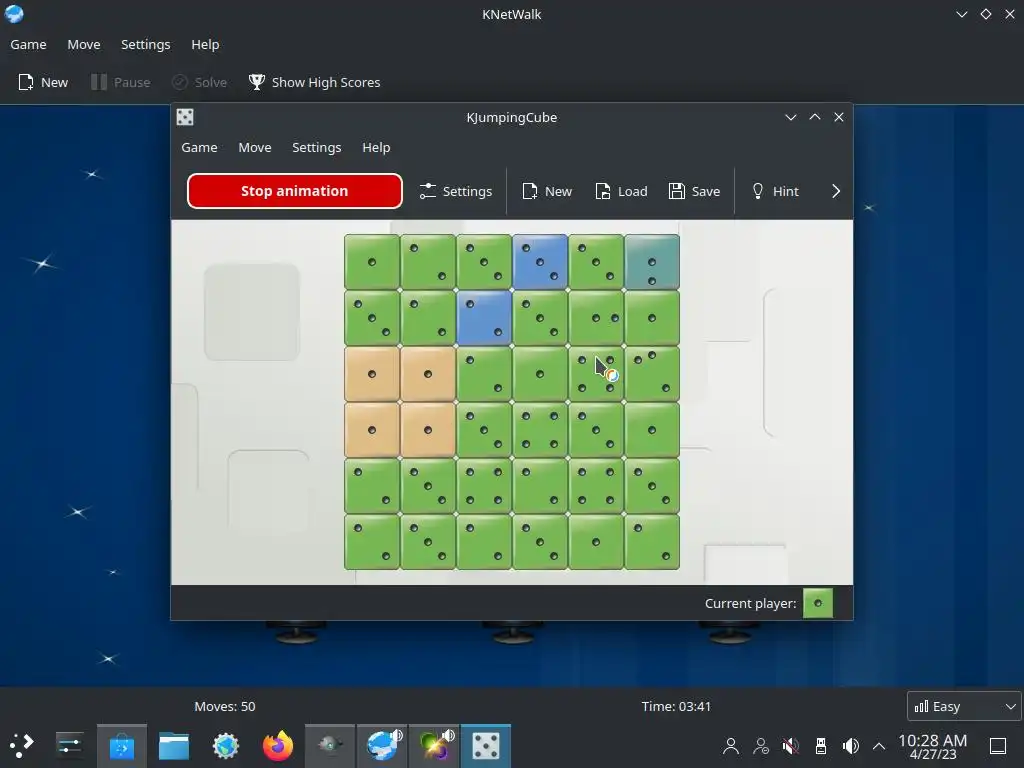
Task: Click Load in KJumpingCube toolbar
Action: [621, 191]
